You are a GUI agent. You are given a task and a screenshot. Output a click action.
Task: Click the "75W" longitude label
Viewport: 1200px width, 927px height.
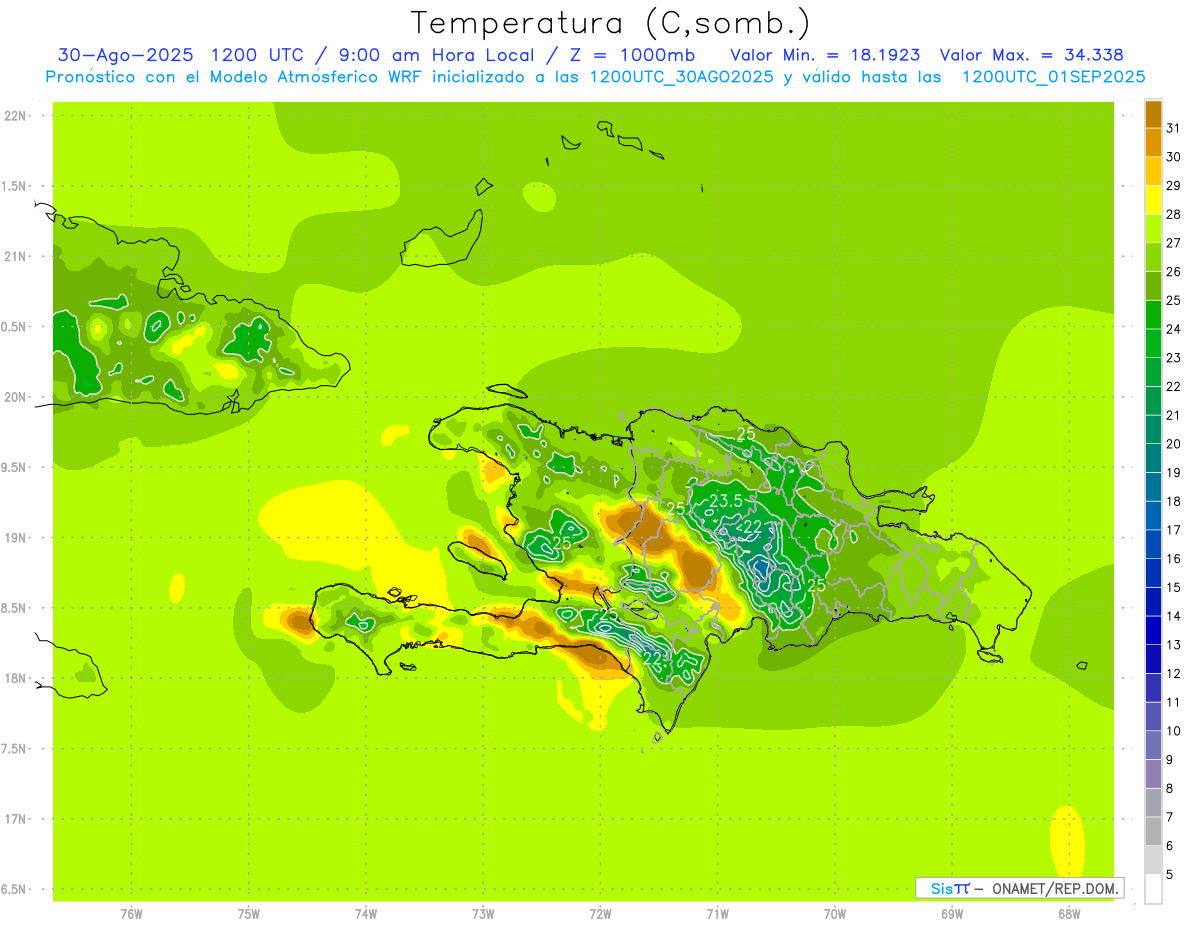click(249, 914)
